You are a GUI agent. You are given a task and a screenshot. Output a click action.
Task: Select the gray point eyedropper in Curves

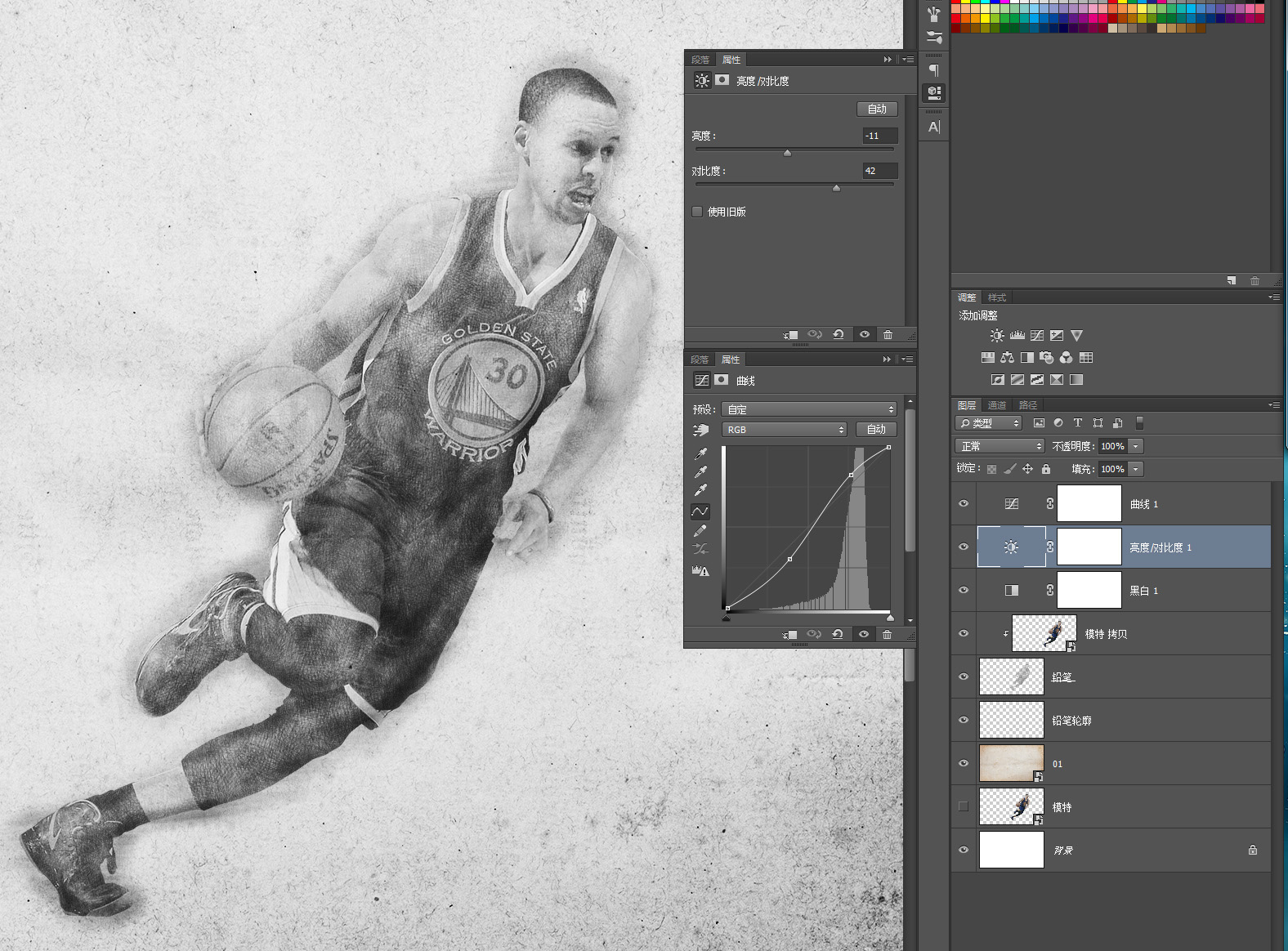[x=700, y=471]
